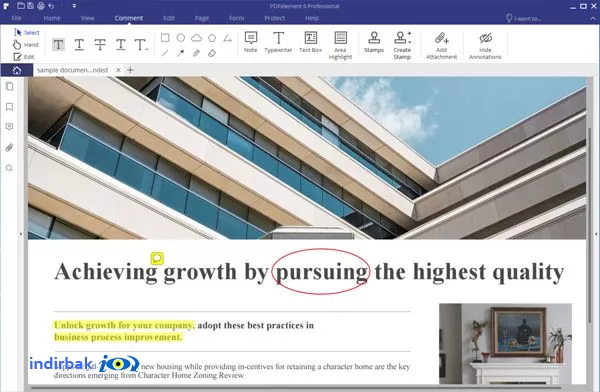This screenshot has height=392, width=600.
Task: Choose the Pencil drawing tool
Action: [196, 53]
